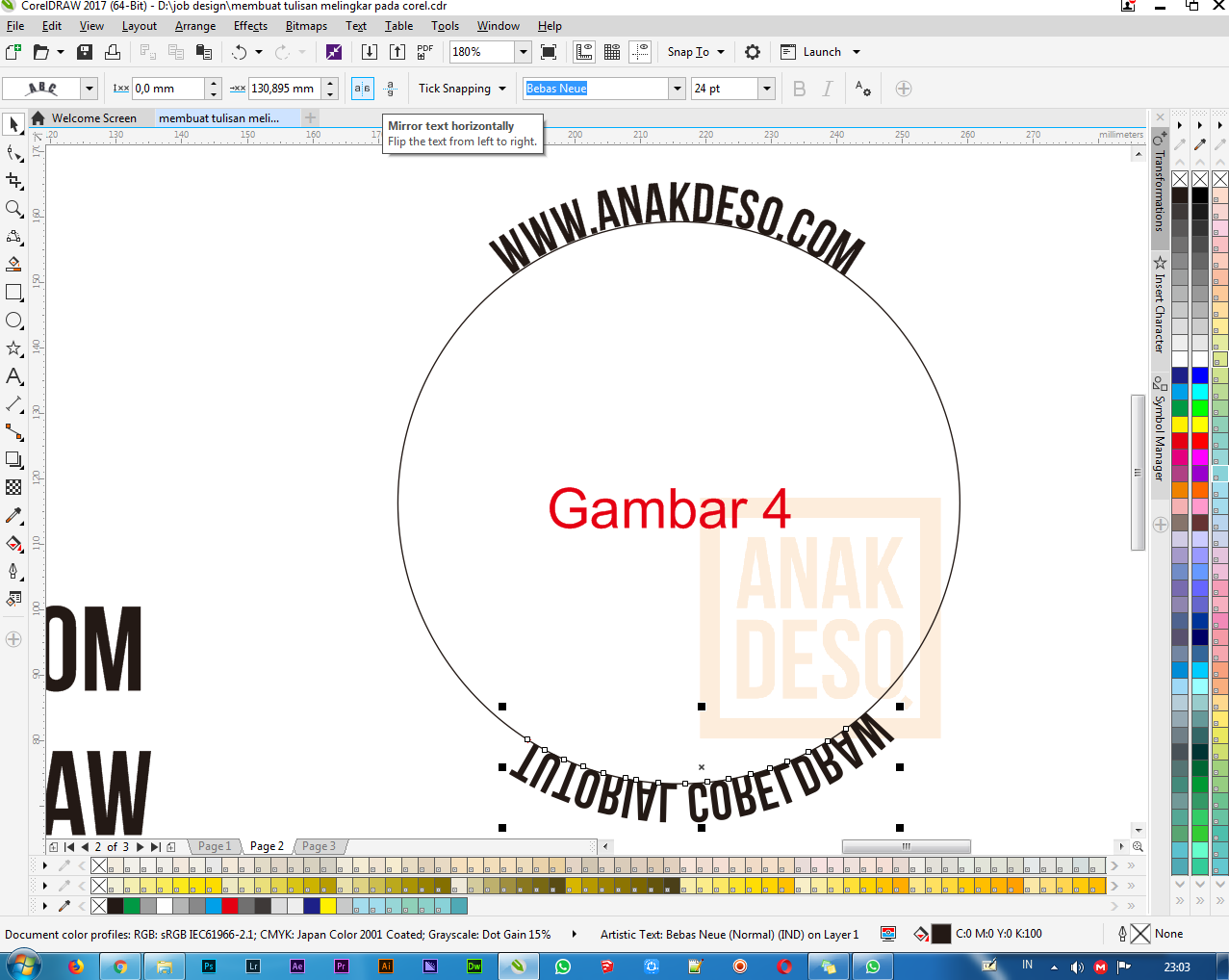Open Character text properties icon
The image size is (1229, 980).
pyautogui.click(x=863, y=89)
